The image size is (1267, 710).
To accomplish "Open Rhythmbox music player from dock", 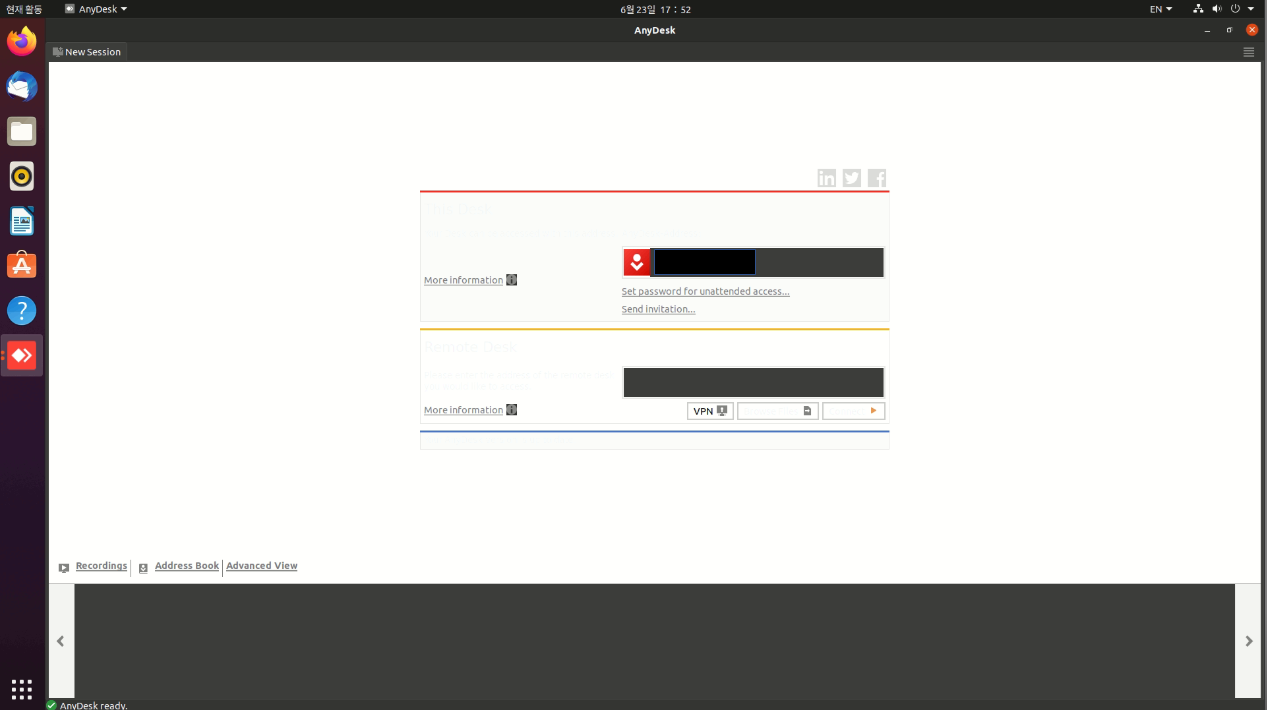I will [22, 177].
